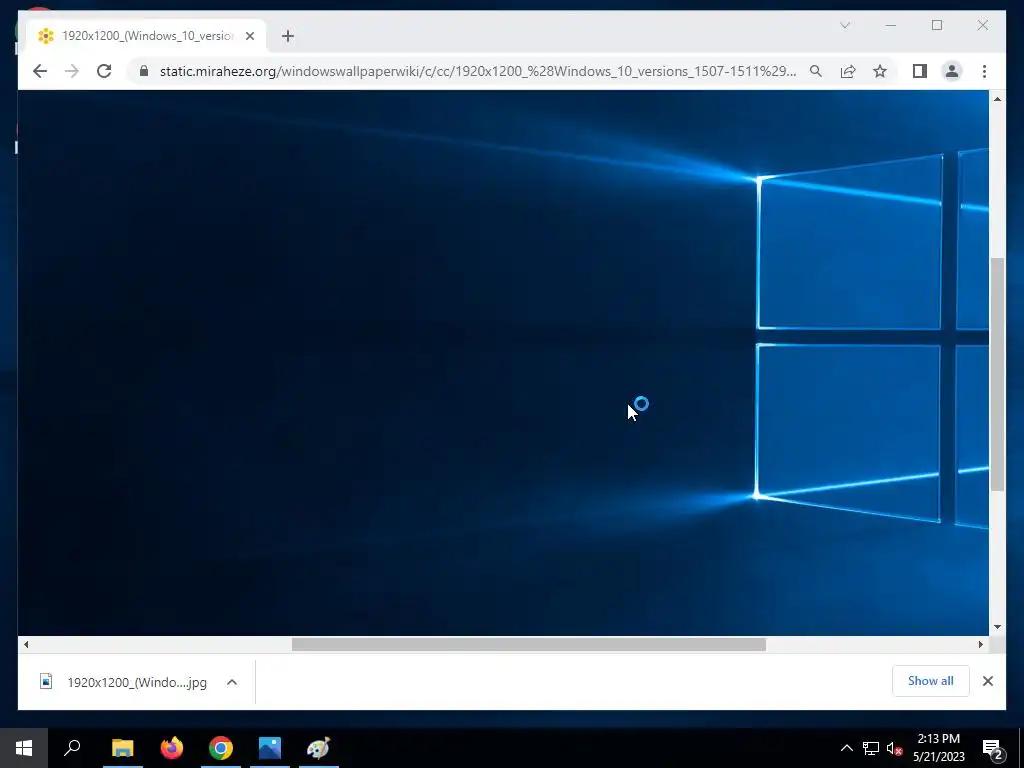This screenshot has height=768, width=1024.
Task: Bookmark this tab with the star
Action: click(x=880, y=71)
